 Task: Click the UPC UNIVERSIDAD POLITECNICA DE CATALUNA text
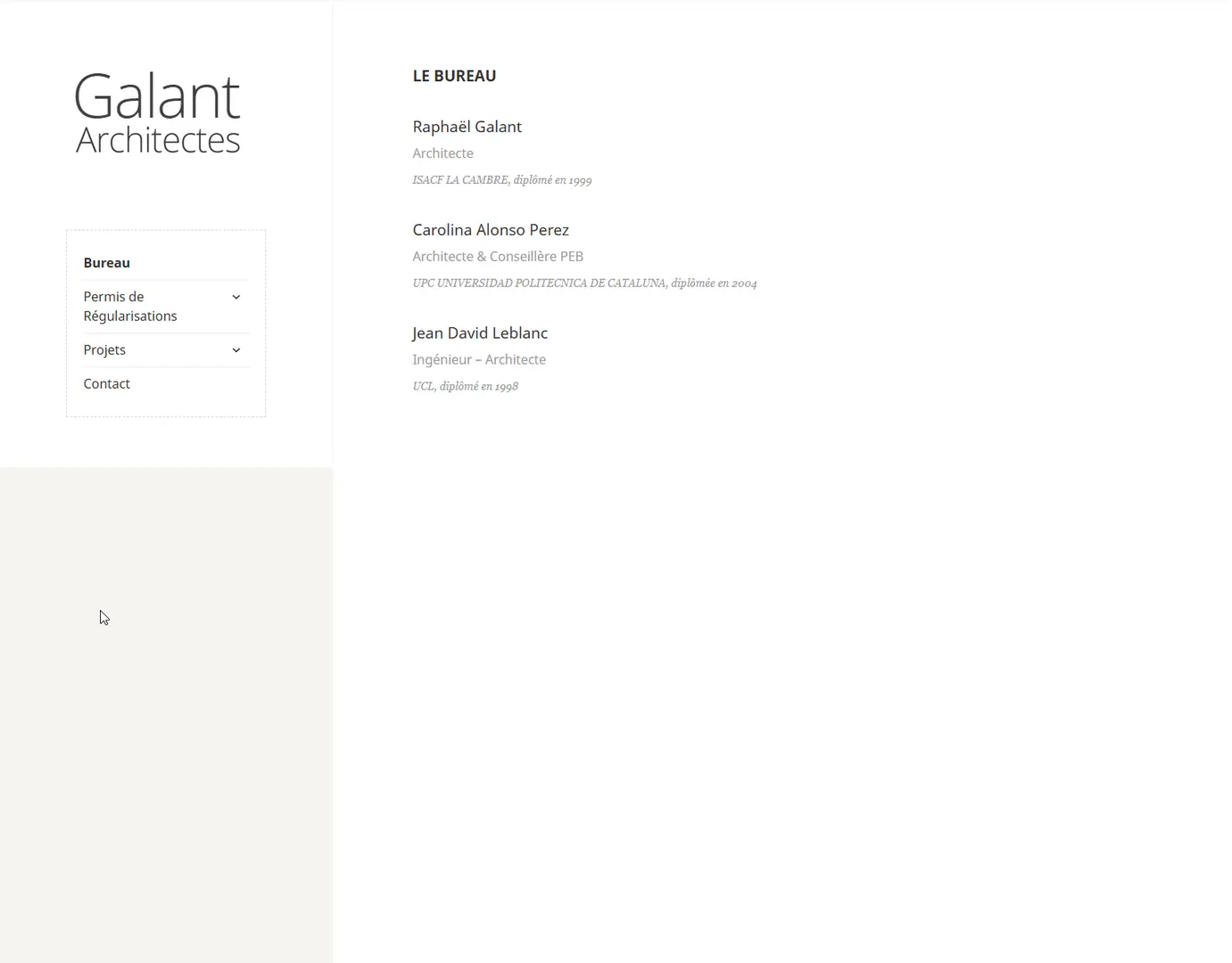click(x=539, y=284)
